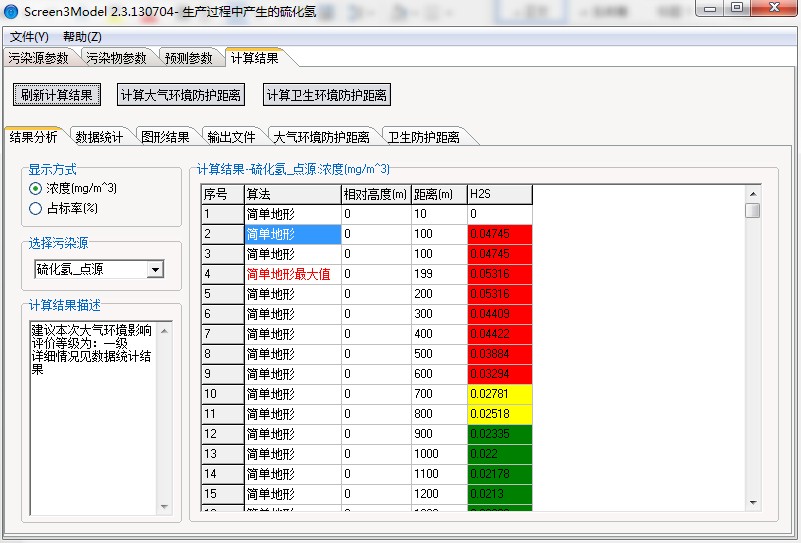This screenshot has height=543, width=801.
Task: Open the 帮助(Z) menu
Action: coord(82,37)
